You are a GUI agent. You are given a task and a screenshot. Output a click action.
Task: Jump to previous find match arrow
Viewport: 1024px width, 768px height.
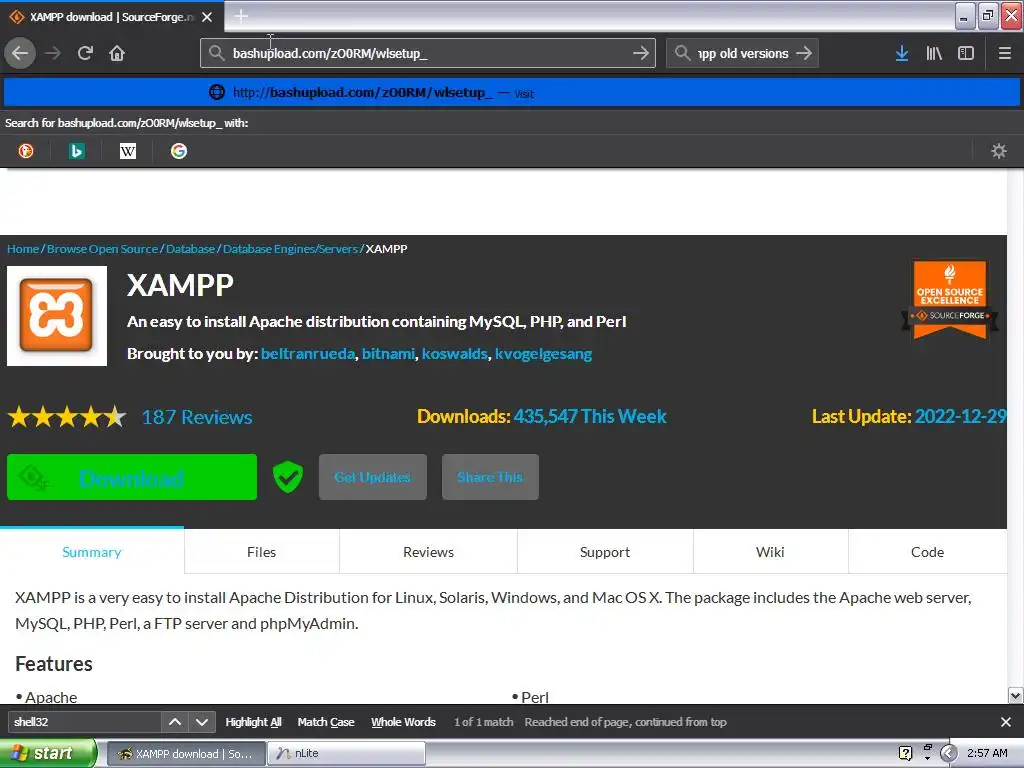pos(174,722)
